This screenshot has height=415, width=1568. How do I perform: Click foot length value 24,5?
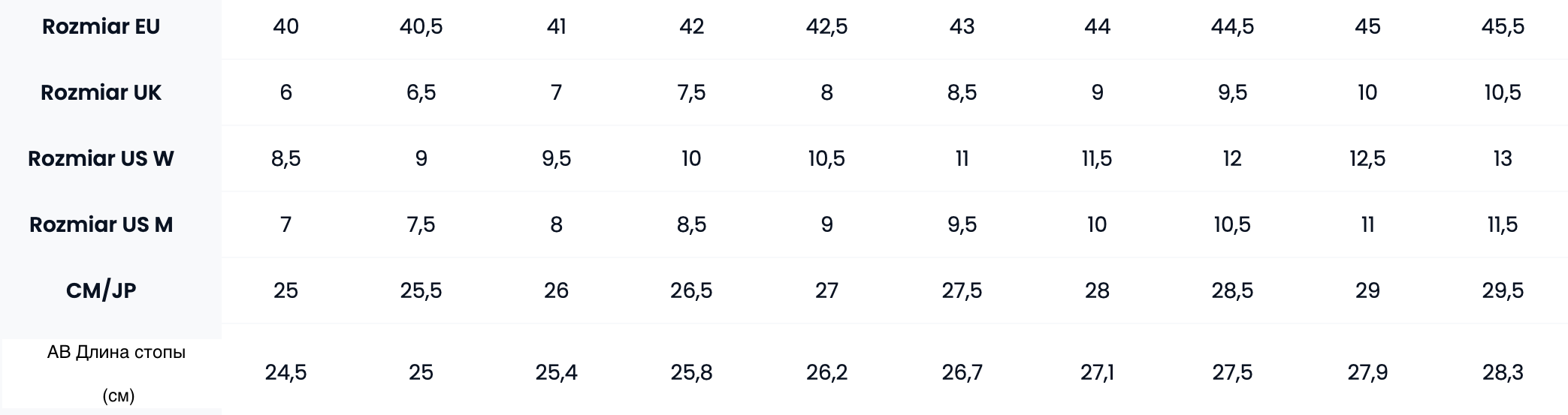coord(286,373)
